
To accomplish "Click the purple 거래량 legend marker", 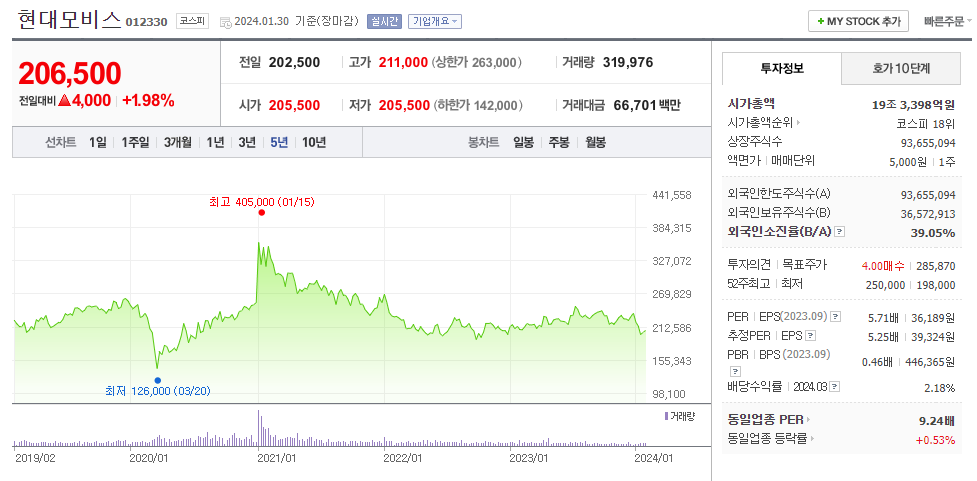I will tap(666, 416).
